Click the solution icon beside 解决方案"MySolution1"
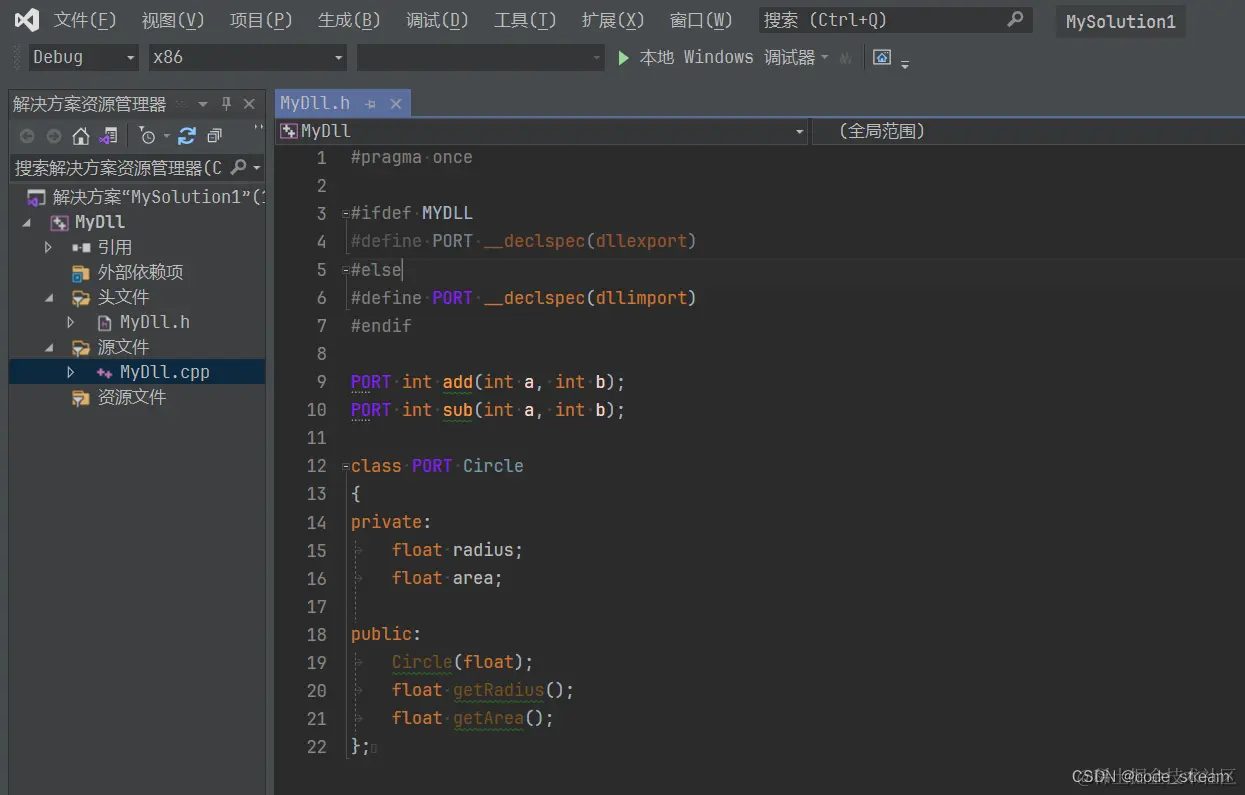The height and width of the screenshot is (795, 1245). [x=36, y=197]
